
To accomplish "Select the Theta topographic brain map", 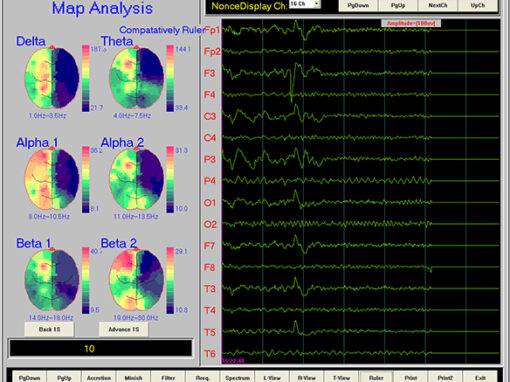I will click(136, 77).
